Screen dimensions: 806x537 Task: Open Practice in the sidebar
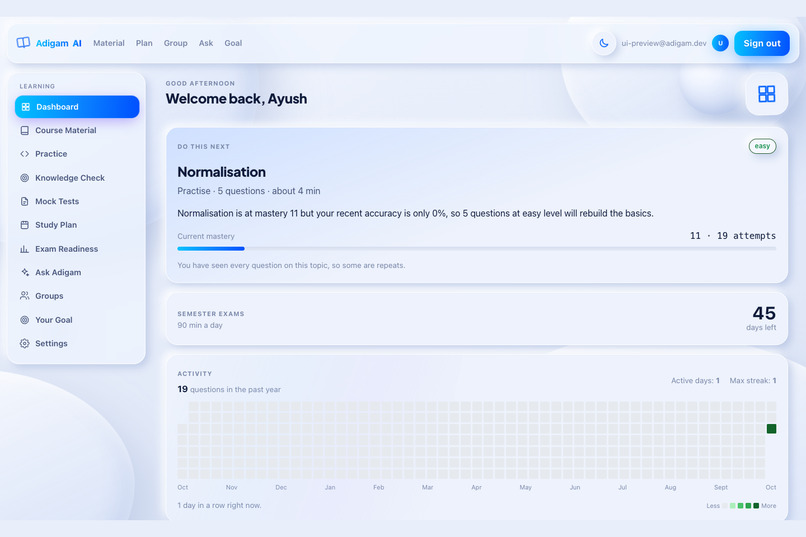click(77, 154)
